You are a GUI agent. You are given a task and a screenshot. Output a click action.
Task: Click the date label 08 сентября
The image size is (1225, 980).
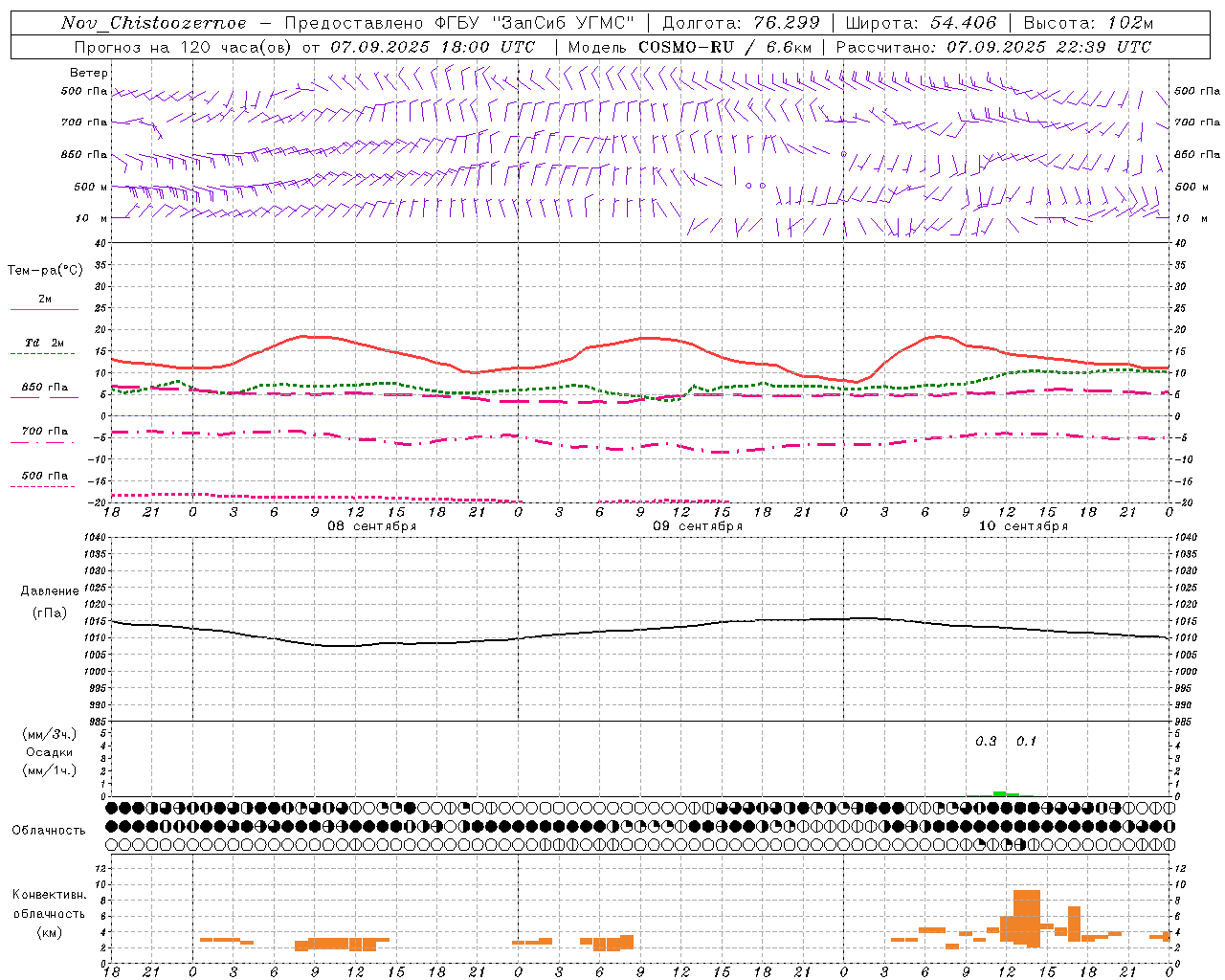tap(372, 526)
